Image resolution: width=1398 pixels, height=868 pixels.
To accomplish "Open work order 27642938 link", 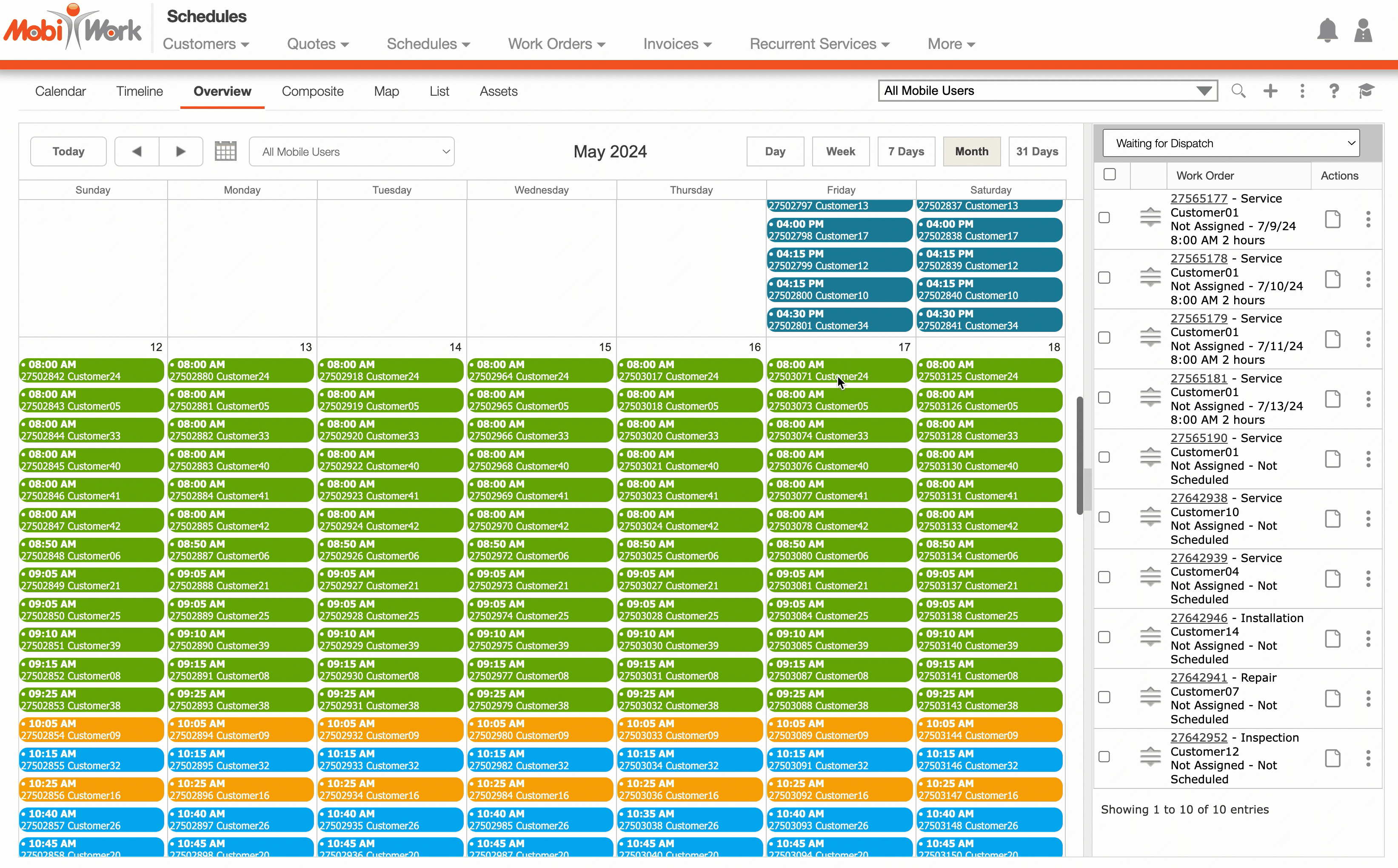I will (x=1198, y=498).
